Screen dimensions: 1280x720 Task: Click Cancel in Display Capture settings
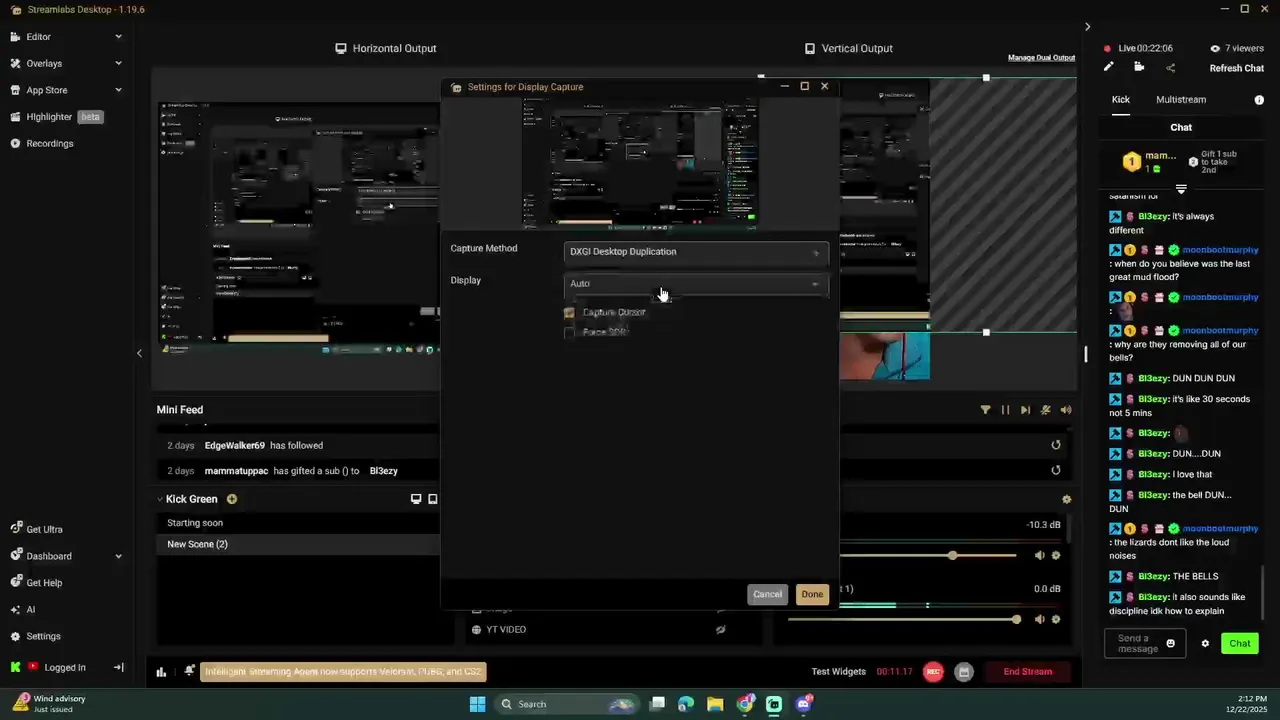coord(767,594)
